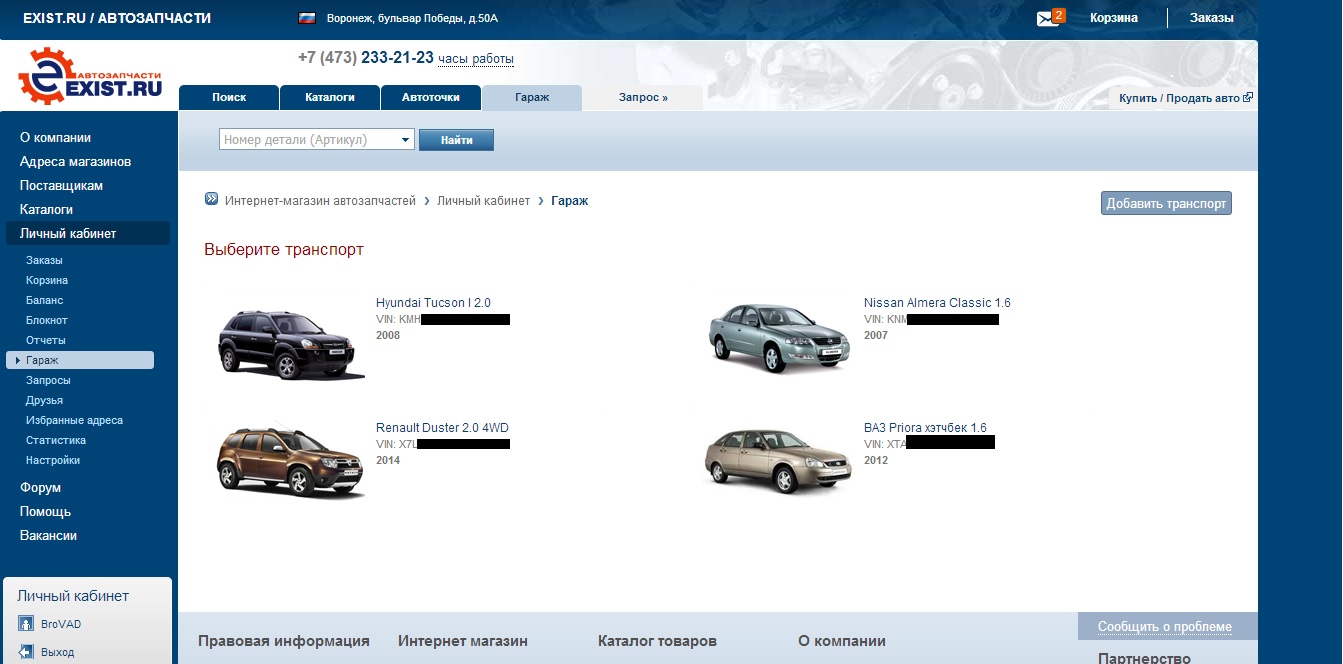The width and height of the screenshot is (1343, 664).
Task: Open Помощь in the sidebar
Action: [x=45, y=512]
